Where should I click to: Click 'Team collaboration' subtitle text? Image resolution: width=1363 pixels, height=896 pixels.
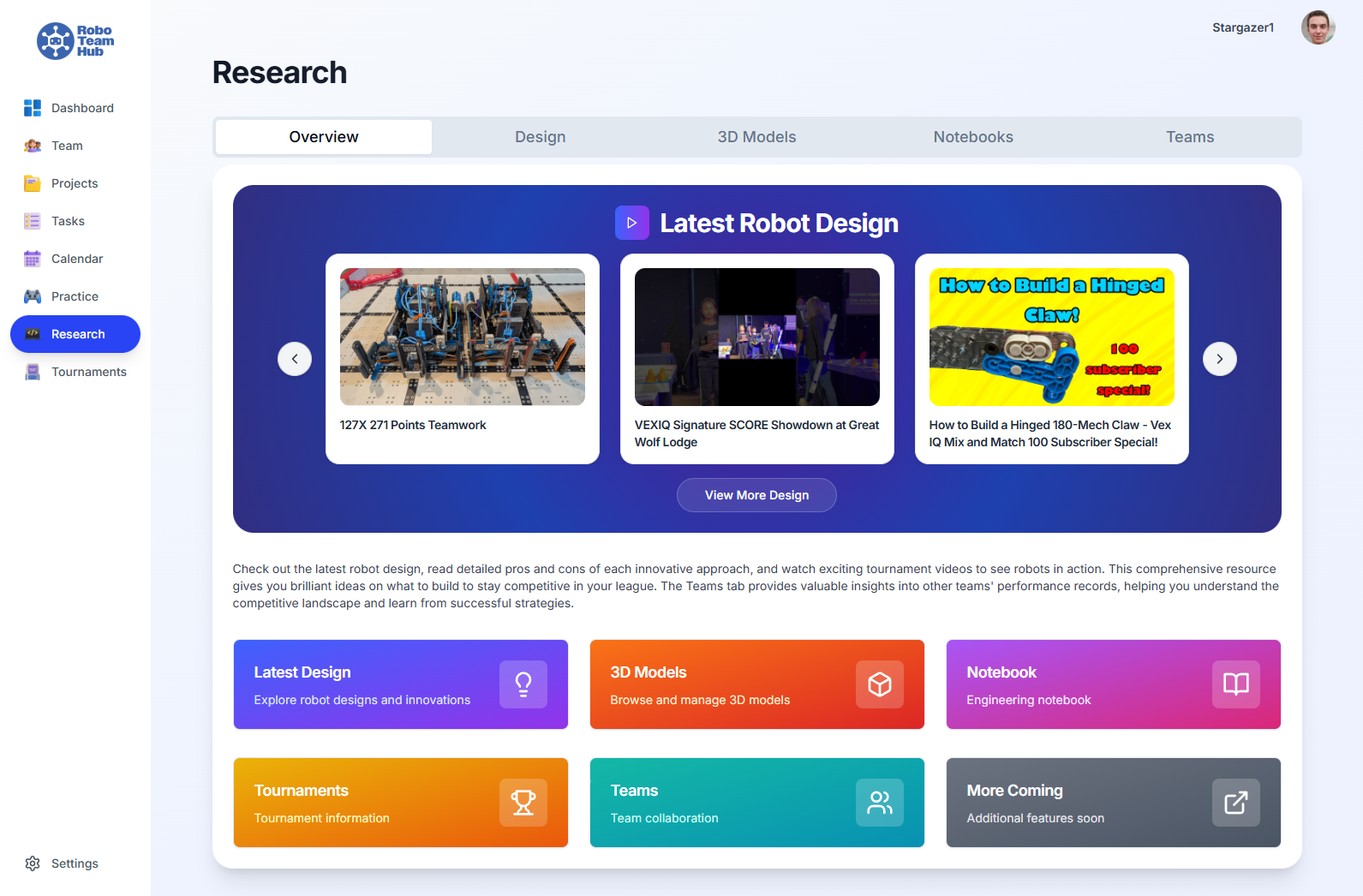point(665,818)
